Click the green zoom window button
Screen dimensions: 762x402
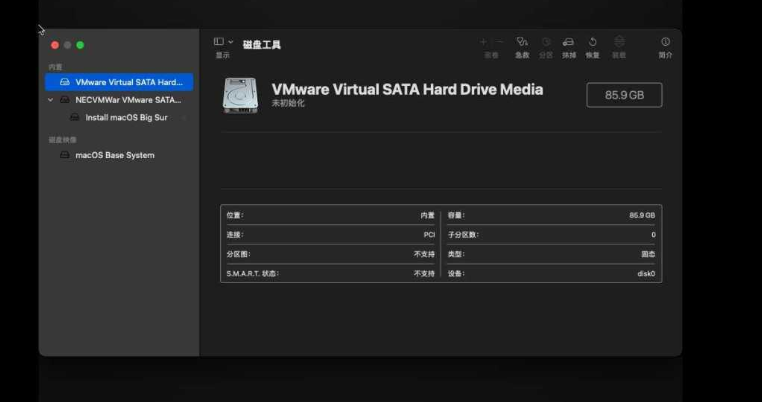(80, 45)
